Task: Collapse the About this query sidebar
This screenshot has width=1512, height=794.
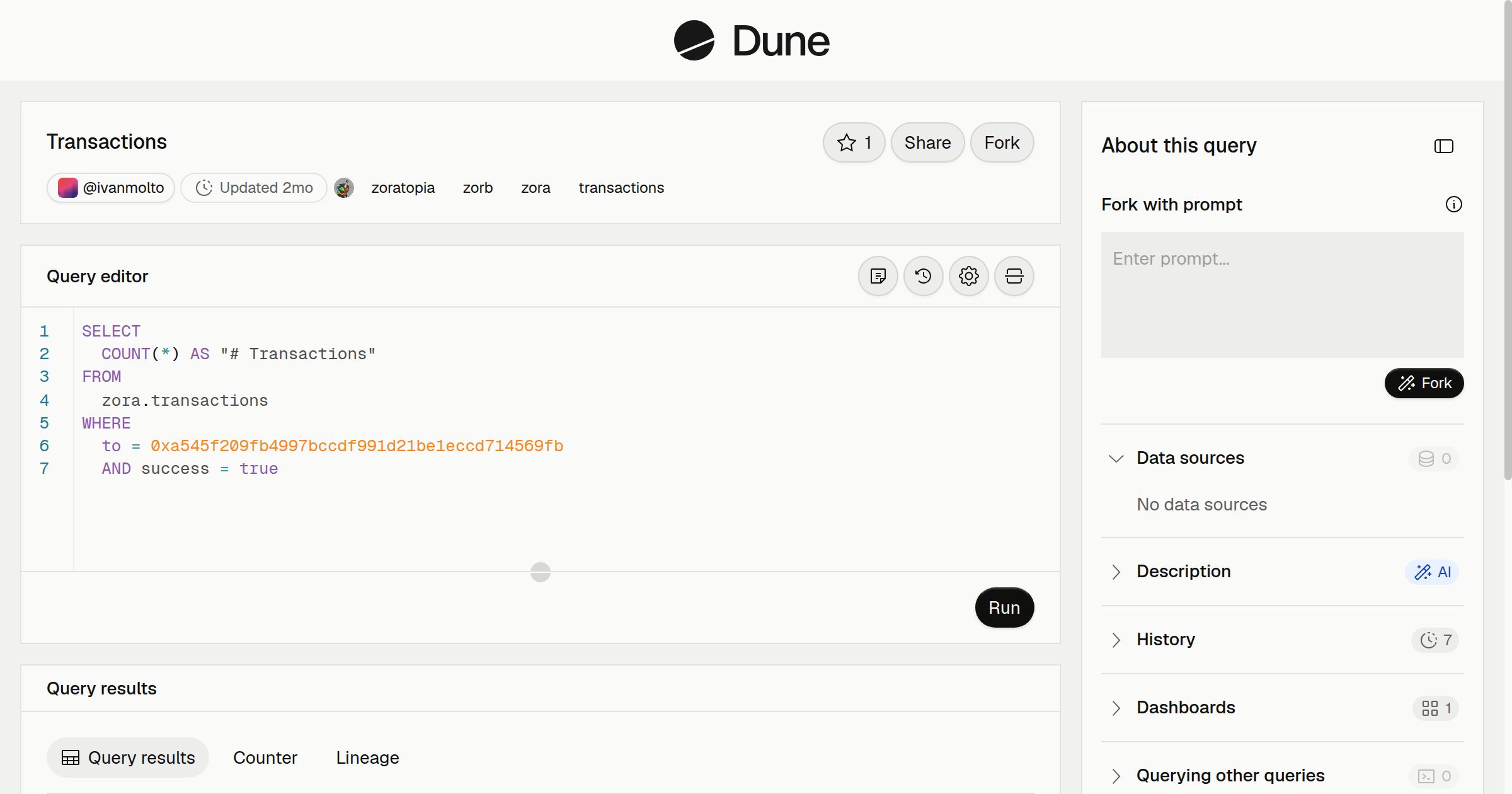Action: point(1443,146)
